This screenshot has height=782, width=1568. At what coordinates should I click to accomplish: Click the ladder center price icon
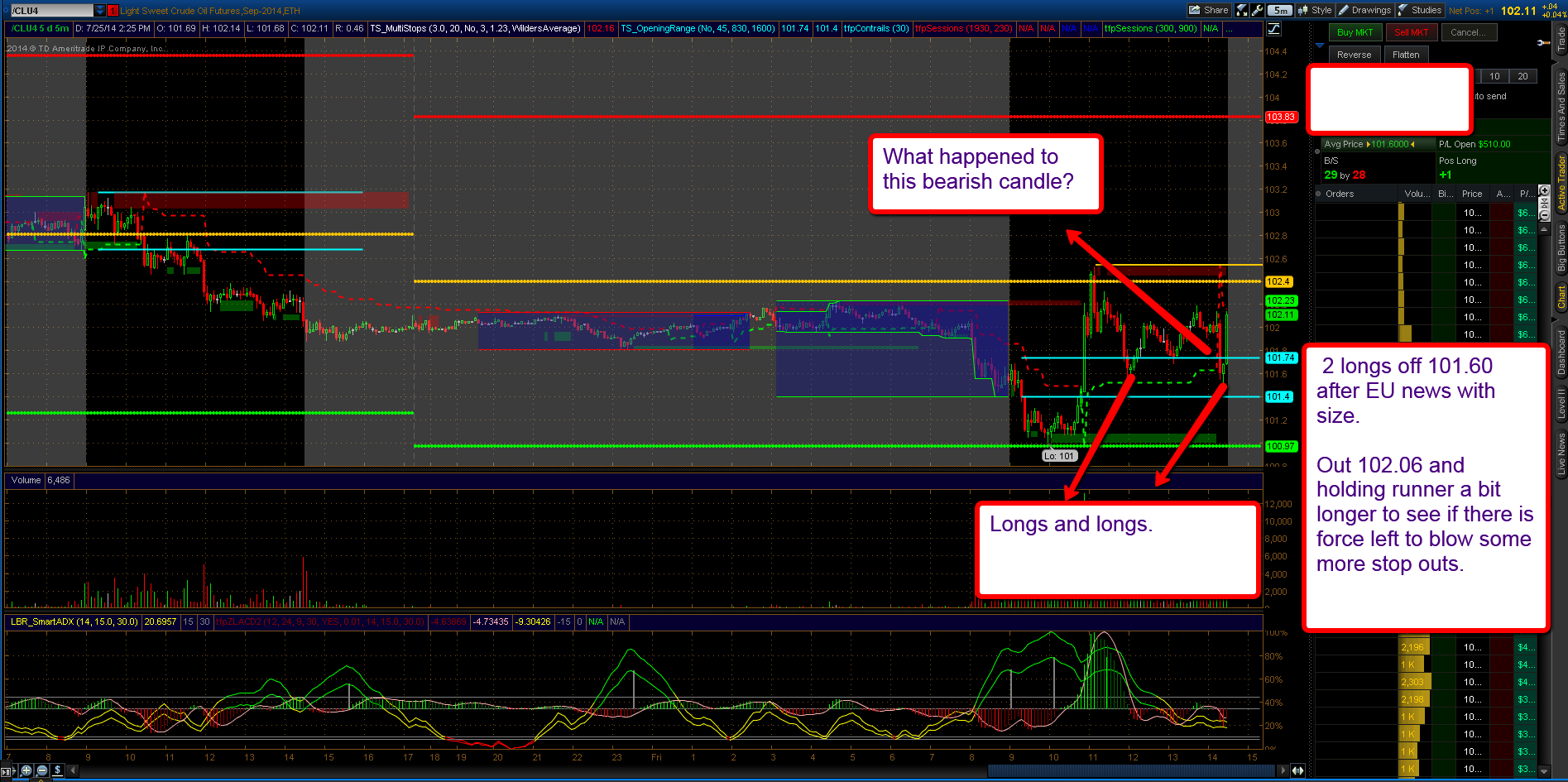point(1543,203)
